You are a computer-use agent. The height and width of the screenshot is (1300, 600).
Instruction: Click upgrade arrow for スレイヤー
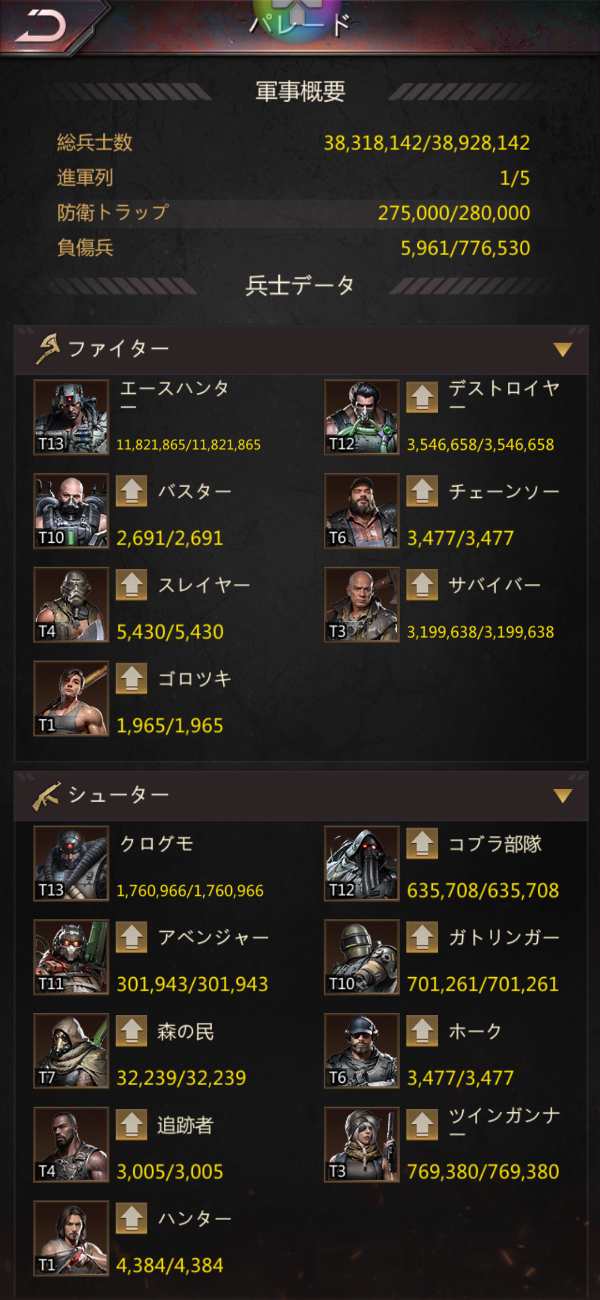click(x=132, y=586)
